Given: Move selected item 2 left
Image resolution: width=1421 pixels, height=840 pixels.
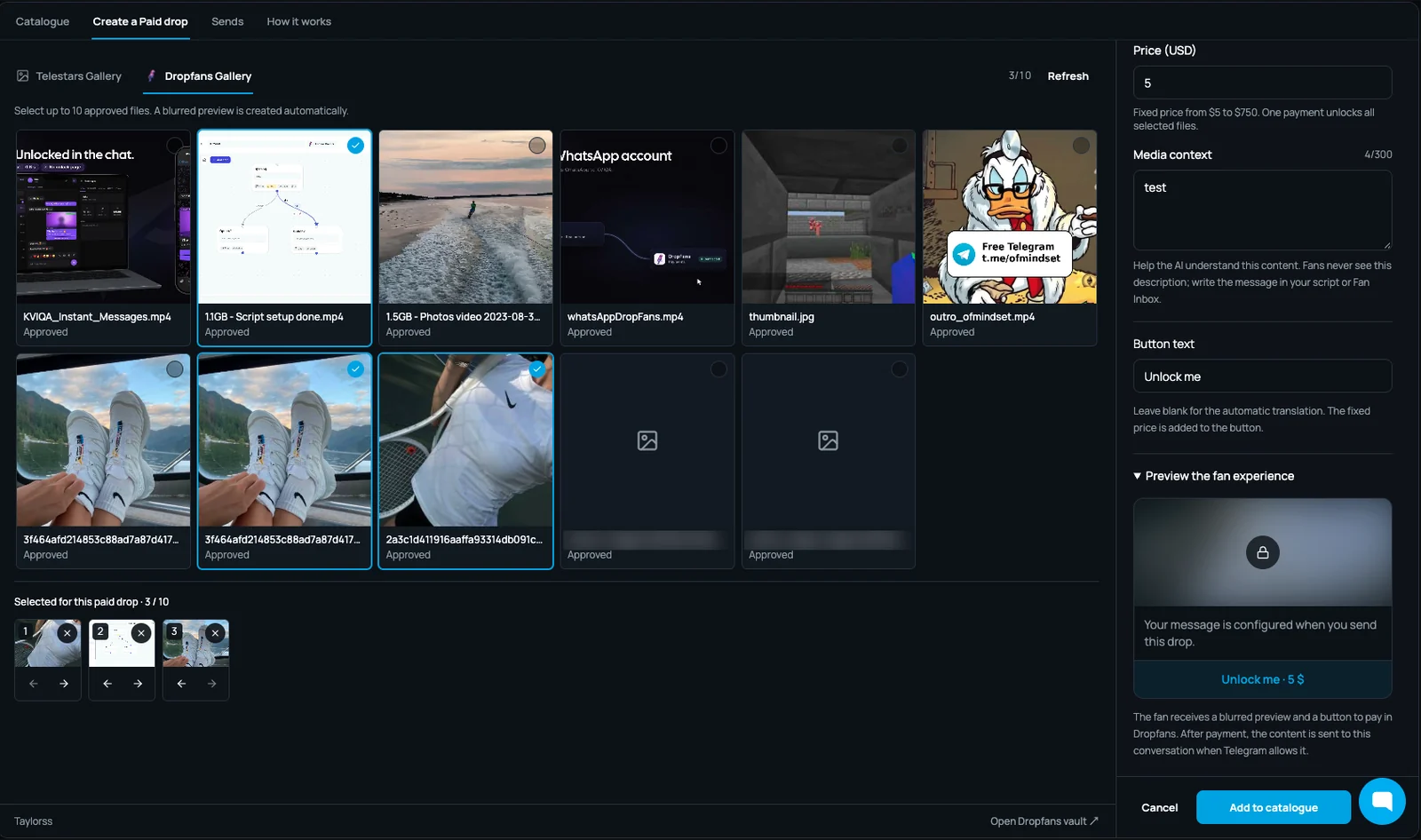Looking at the screenshot, I should point(107,684).
